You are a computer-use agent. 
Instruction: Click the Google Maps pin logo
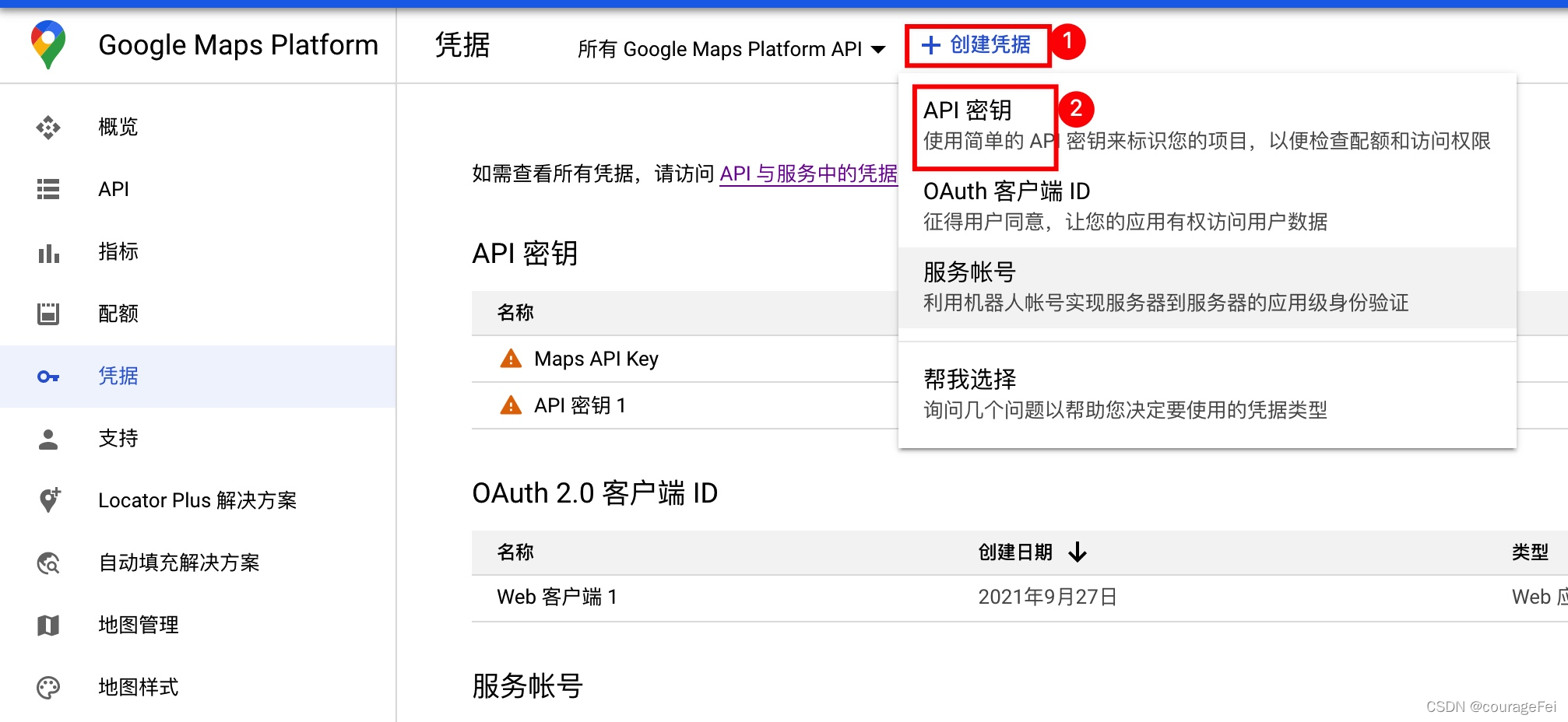click(x=48, y=44)
